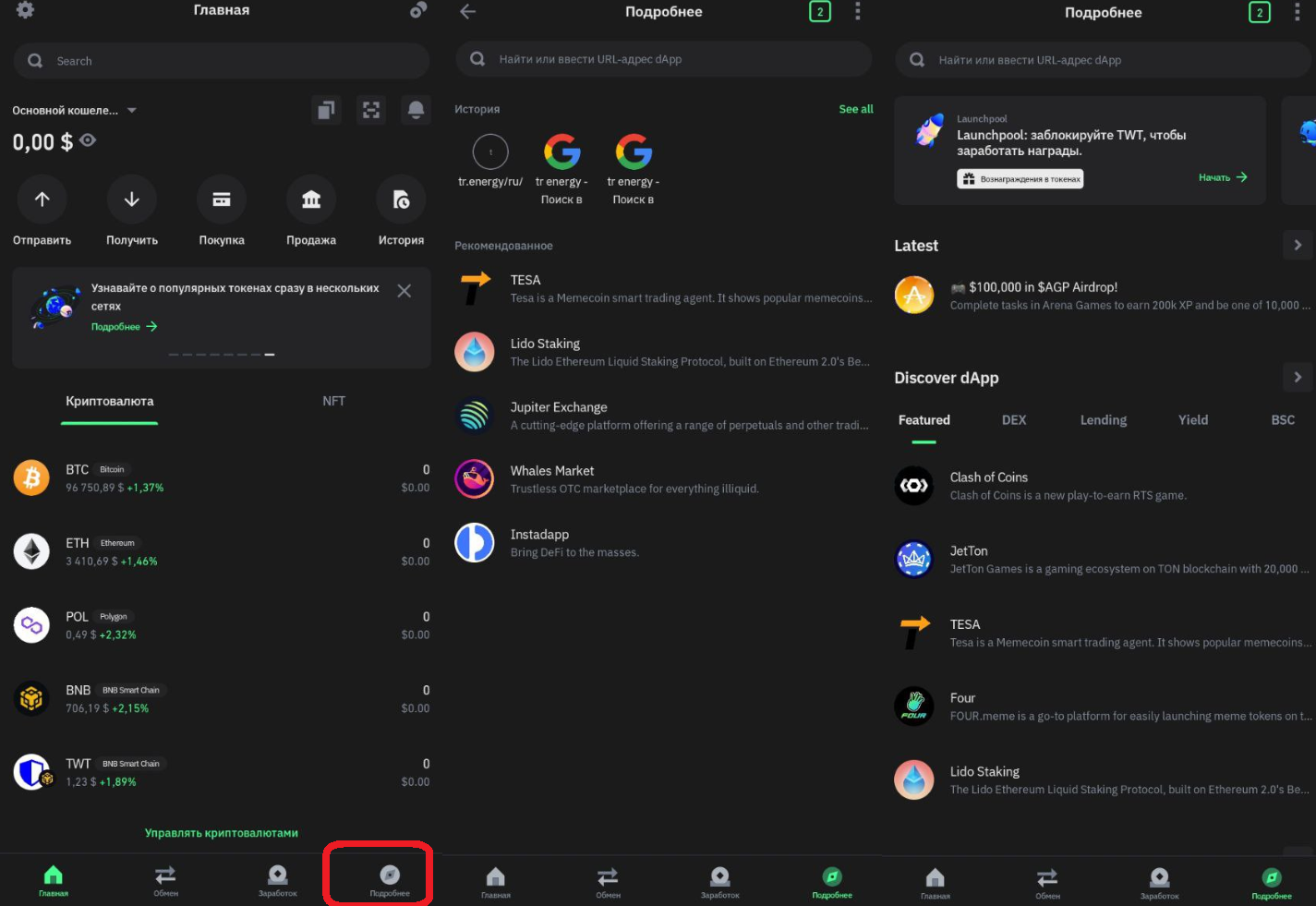Open Four meme dApp
This screenshot has height=906, width=1316.
pos(1103,707)
